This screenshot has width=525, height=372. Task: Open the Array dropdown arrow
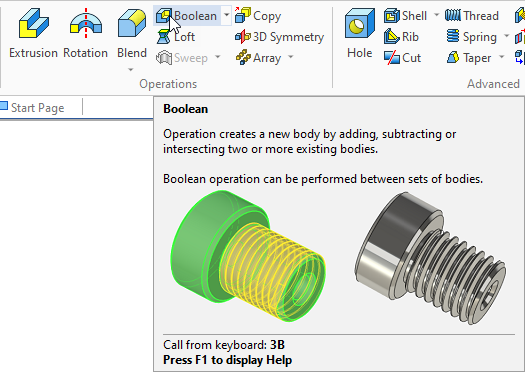click(291, 57)
